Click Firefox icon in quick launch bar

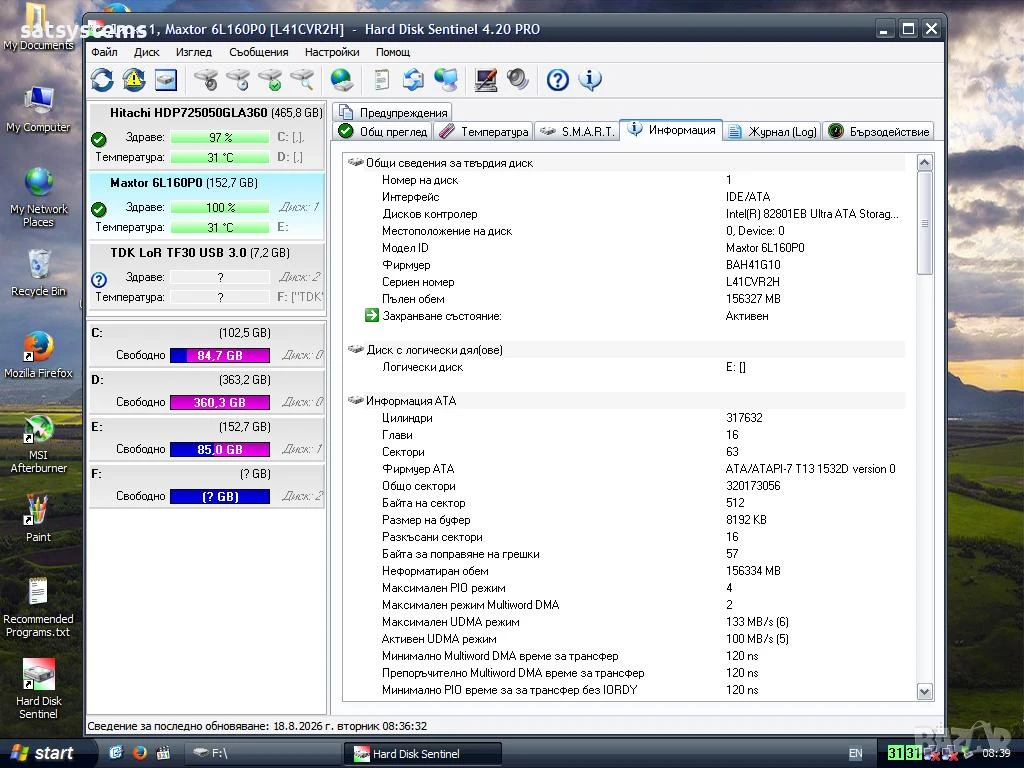[139, 753]
